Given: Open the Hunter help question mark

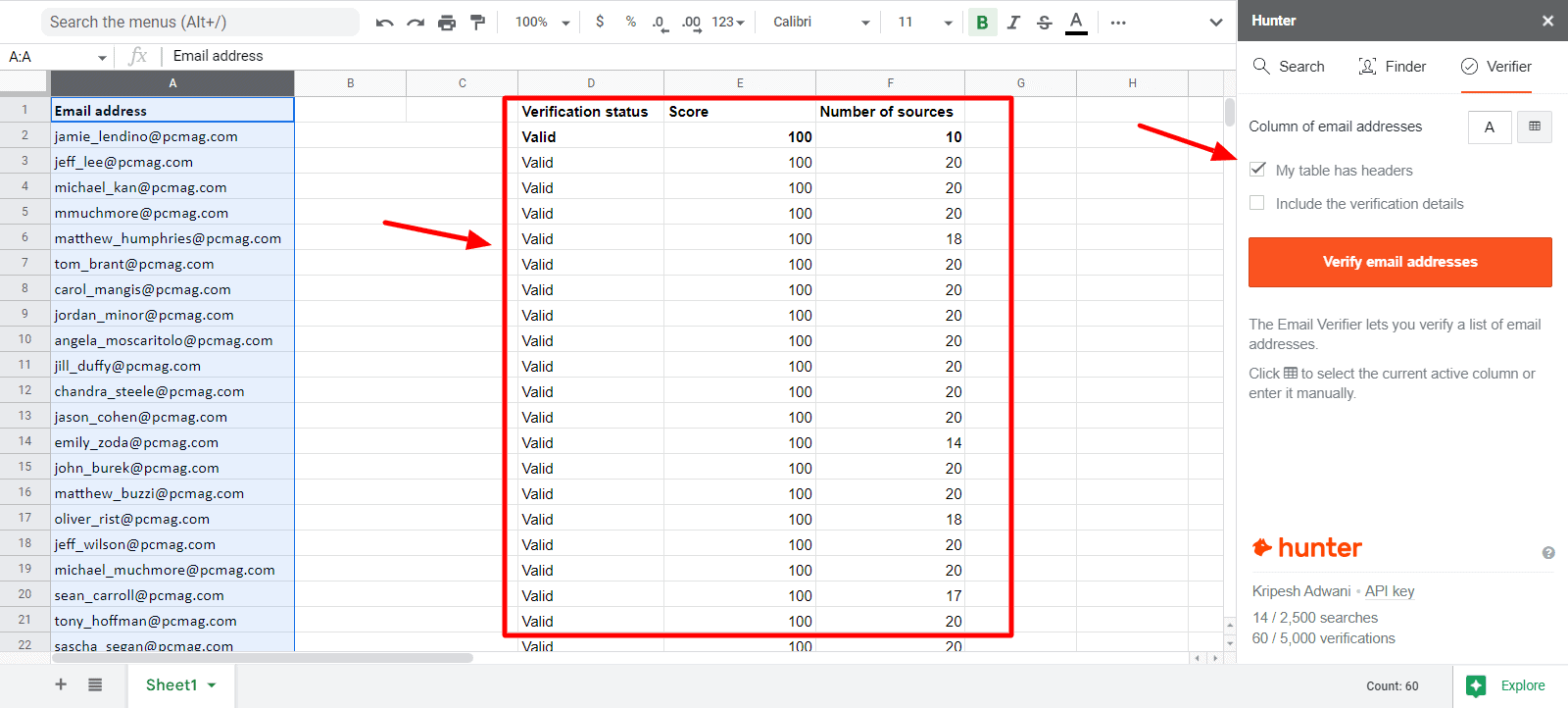Looking at the screenshot, I should coord(1548,553).
